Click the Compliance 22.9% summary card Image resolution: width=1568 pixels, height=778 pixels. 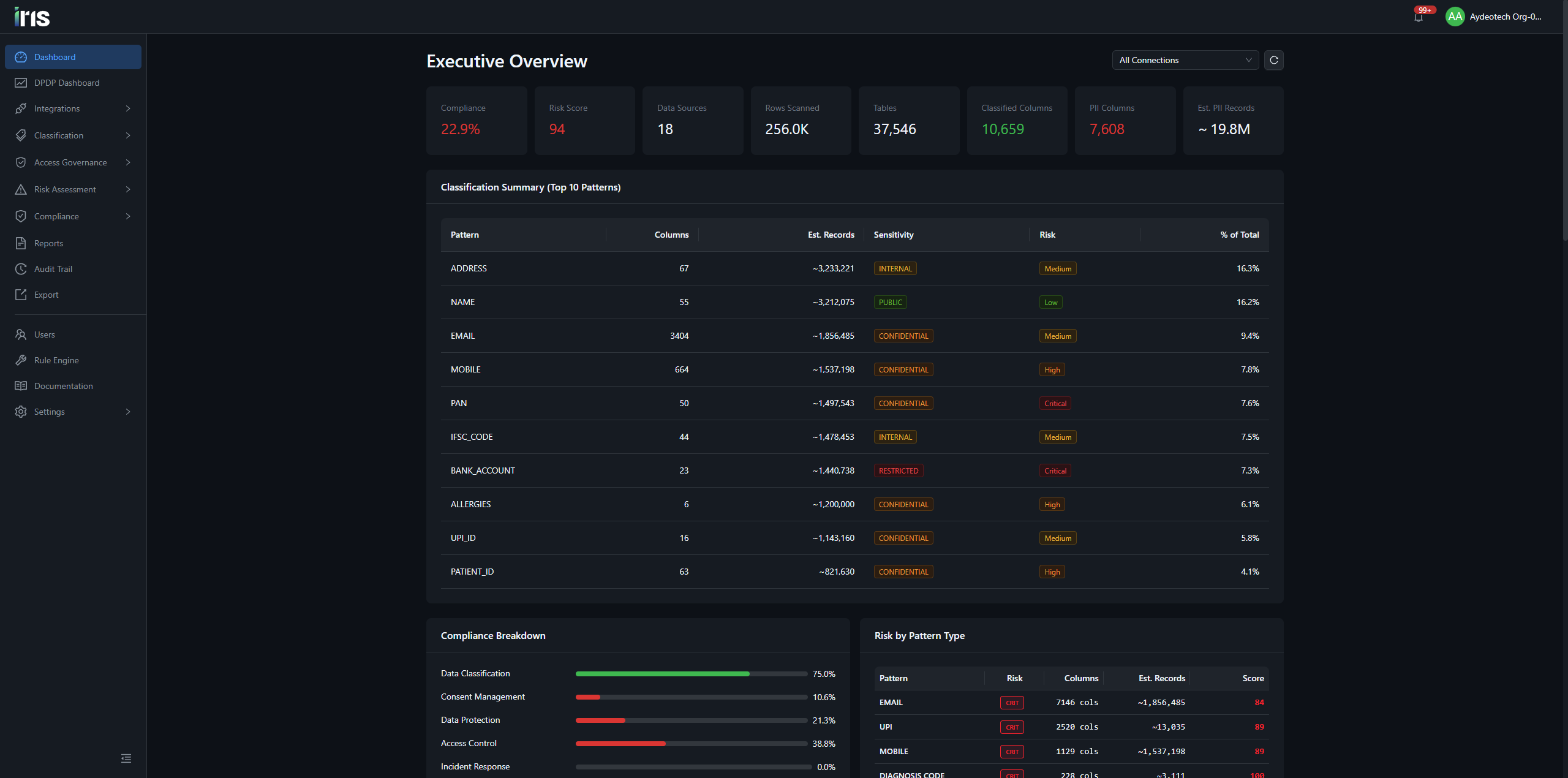click(x=477, y=121)
